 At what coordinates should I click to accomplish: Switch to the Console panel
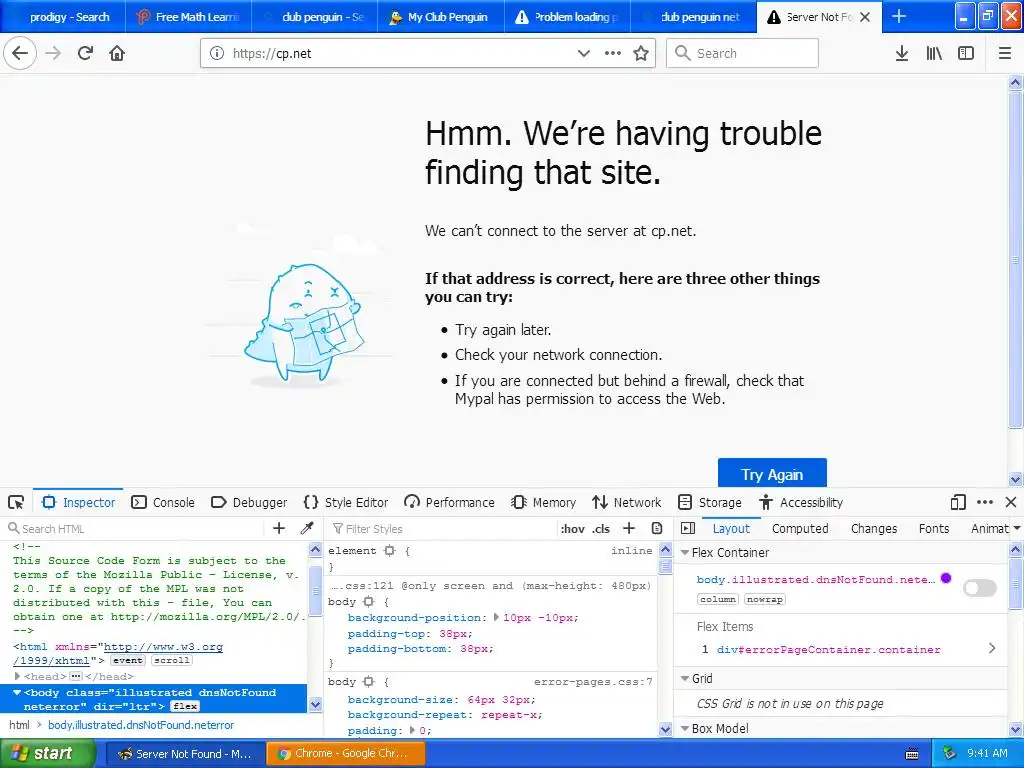coord(163,502)
